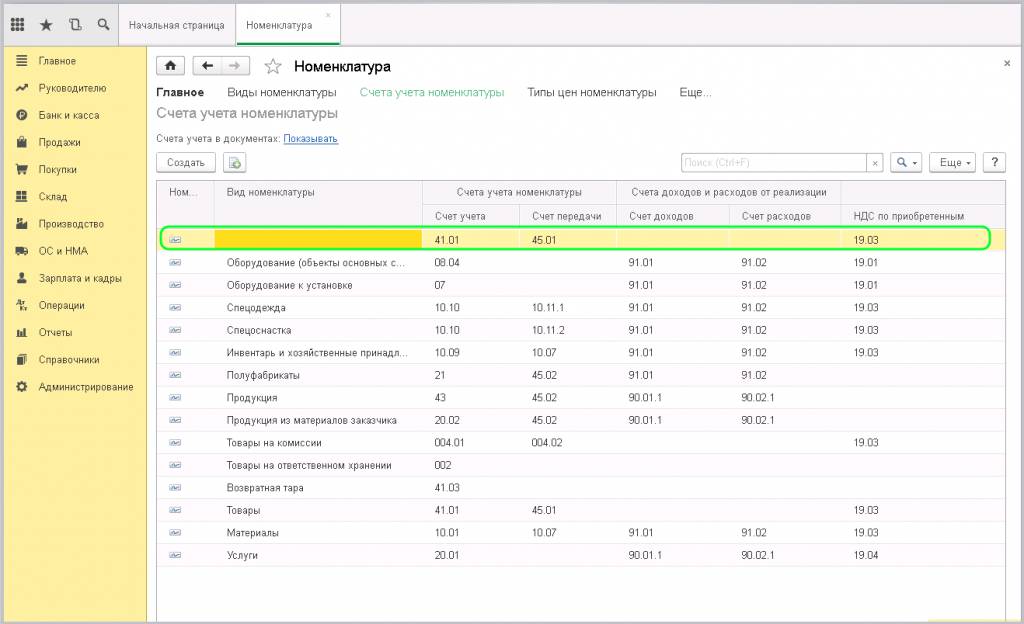Open the Администрирование sidebar section
1024x624 pixels.
click(x=86, y=387)
